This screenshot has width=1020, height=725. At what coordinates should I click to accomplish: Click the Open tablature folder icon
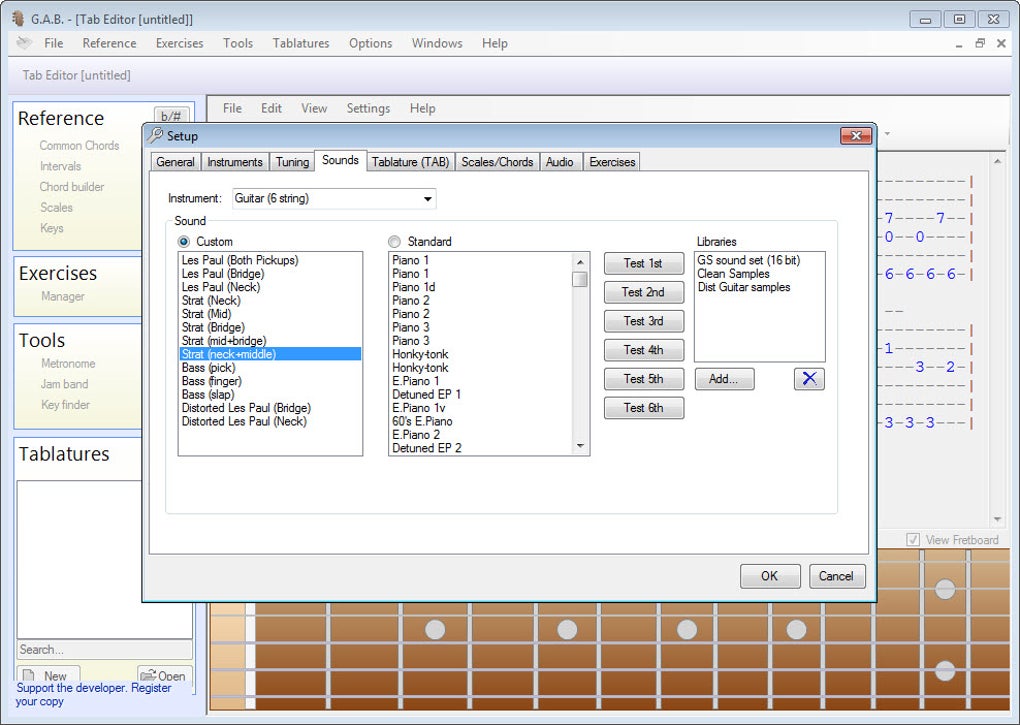148,676
